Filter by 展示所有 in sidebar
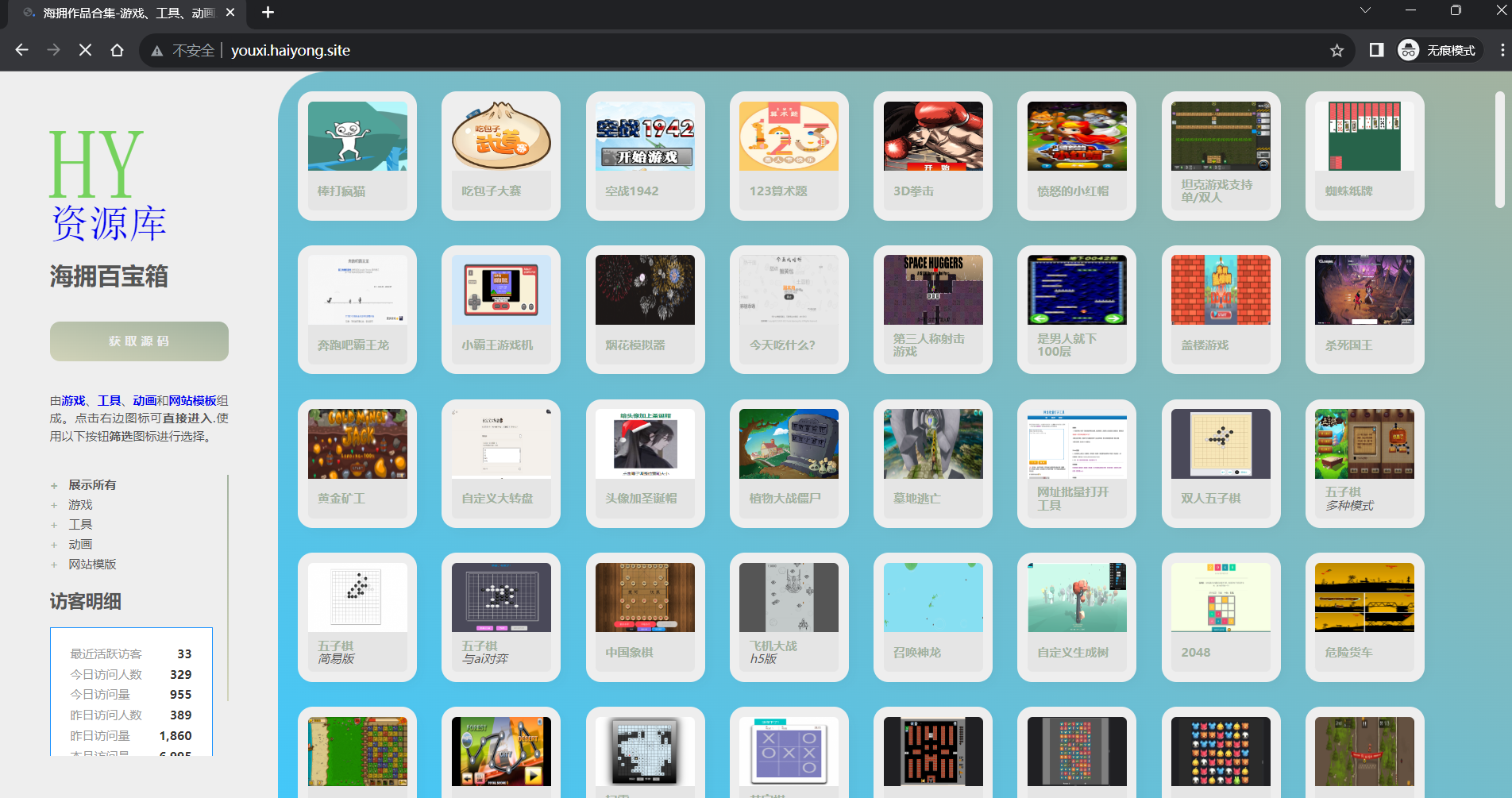The height and width of the screenshot is (798, 1512). [x=92, y=485]
